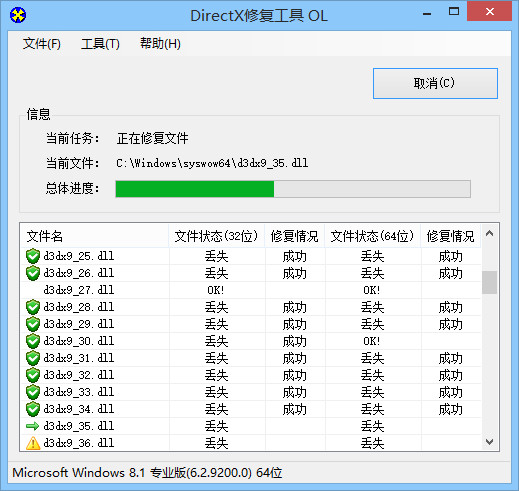Click 32-bit OK! status of d3dx9_27.dll
This screenshot has width=519, height=491.
tap(216, 290)
